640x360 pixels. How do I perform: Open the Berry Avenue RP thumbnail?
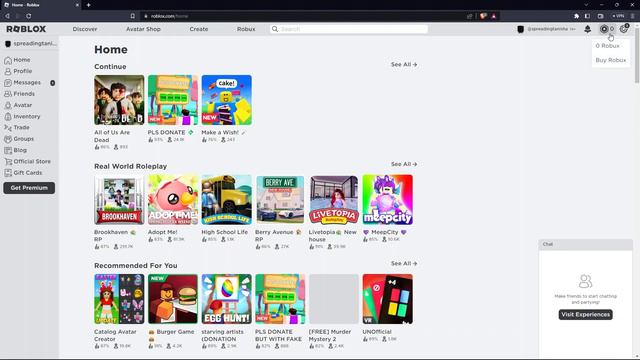[280, 200]
